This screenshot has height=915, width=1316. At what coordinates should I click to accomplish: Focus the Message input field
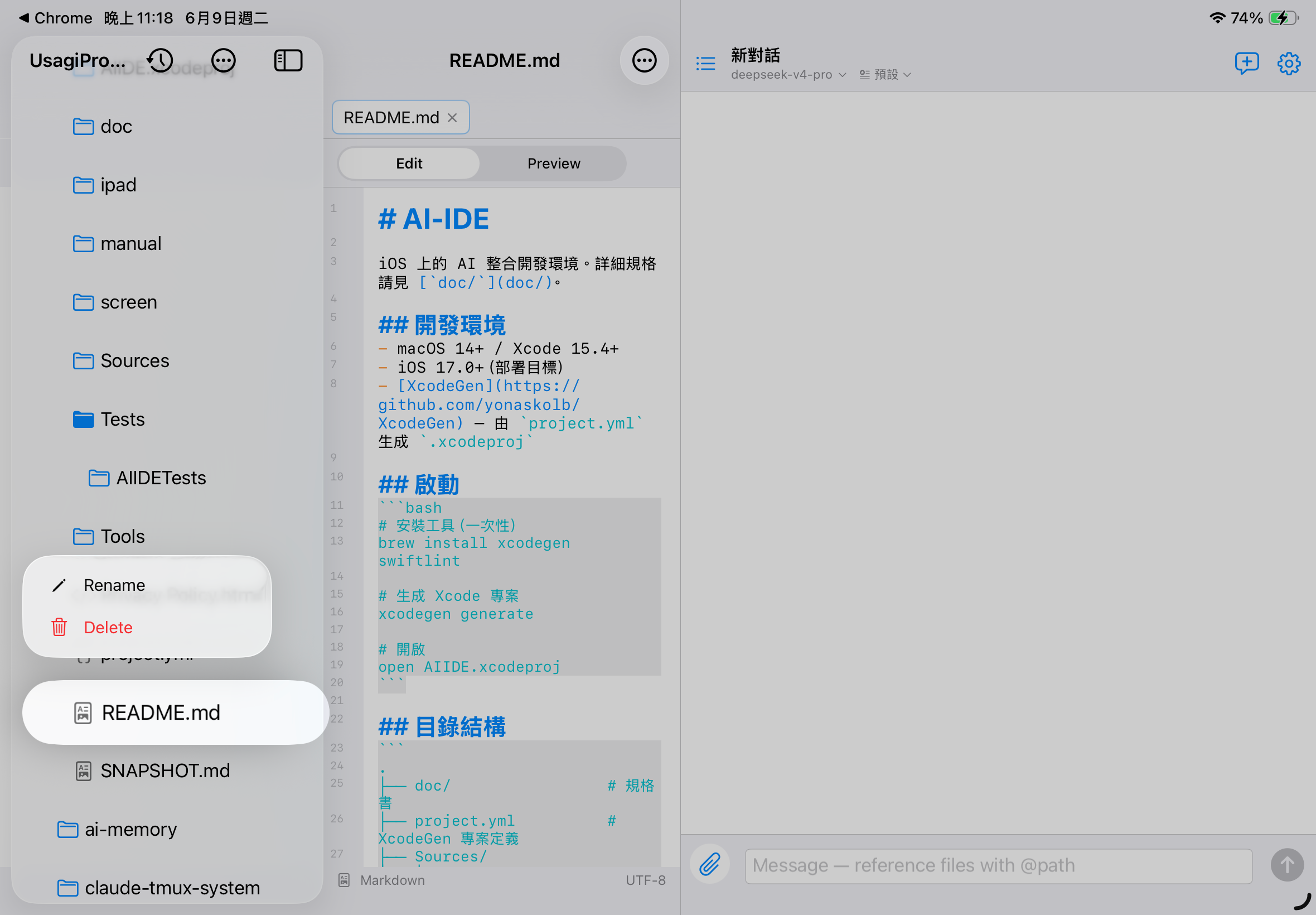click(x=998, y=865)
